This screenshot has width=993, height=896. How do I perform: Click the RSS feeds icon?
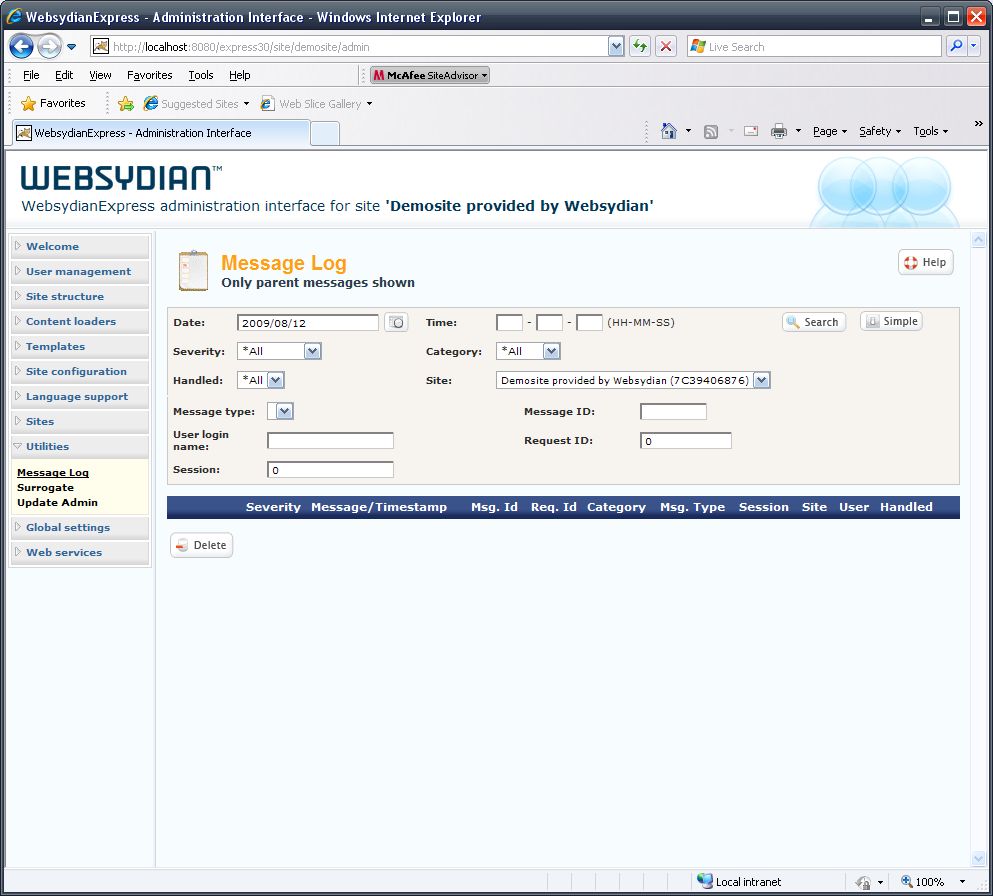[711, 132]
